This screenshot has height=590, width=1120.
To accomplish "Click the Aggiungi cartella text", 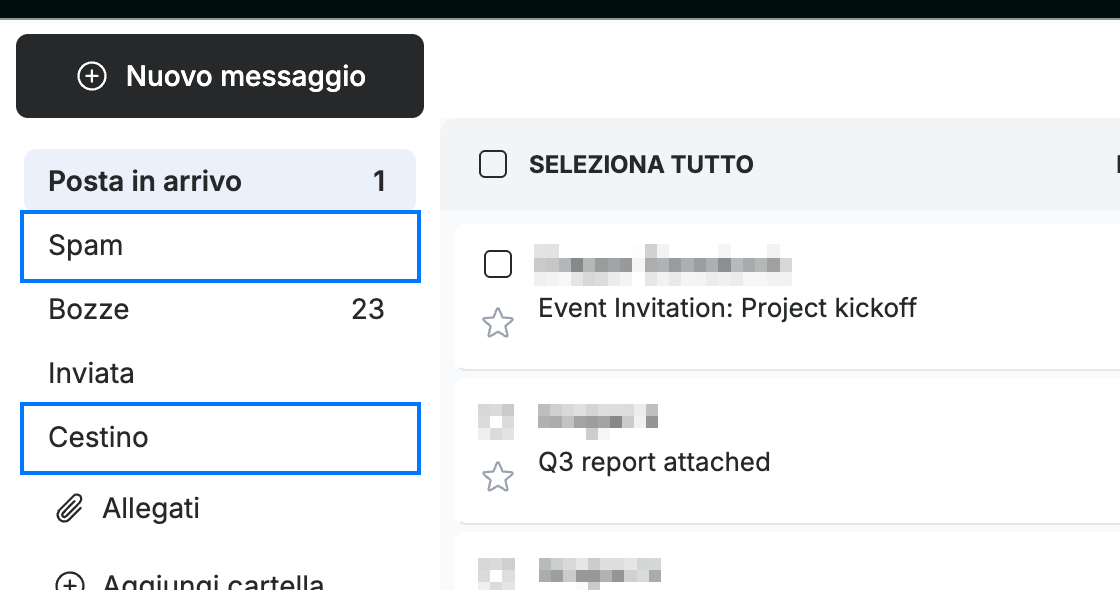I will 213,581.
